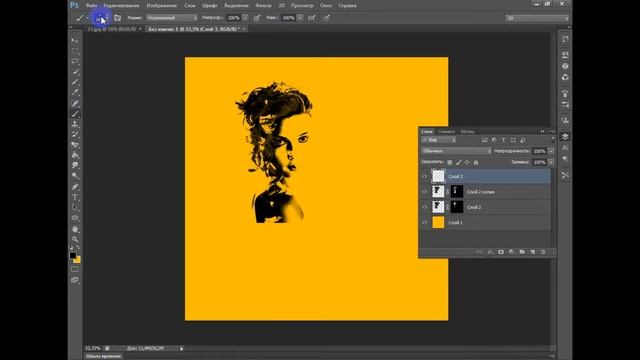640x360 pixels.
Task: Select the Crop tool
Action: coord(75,82)
